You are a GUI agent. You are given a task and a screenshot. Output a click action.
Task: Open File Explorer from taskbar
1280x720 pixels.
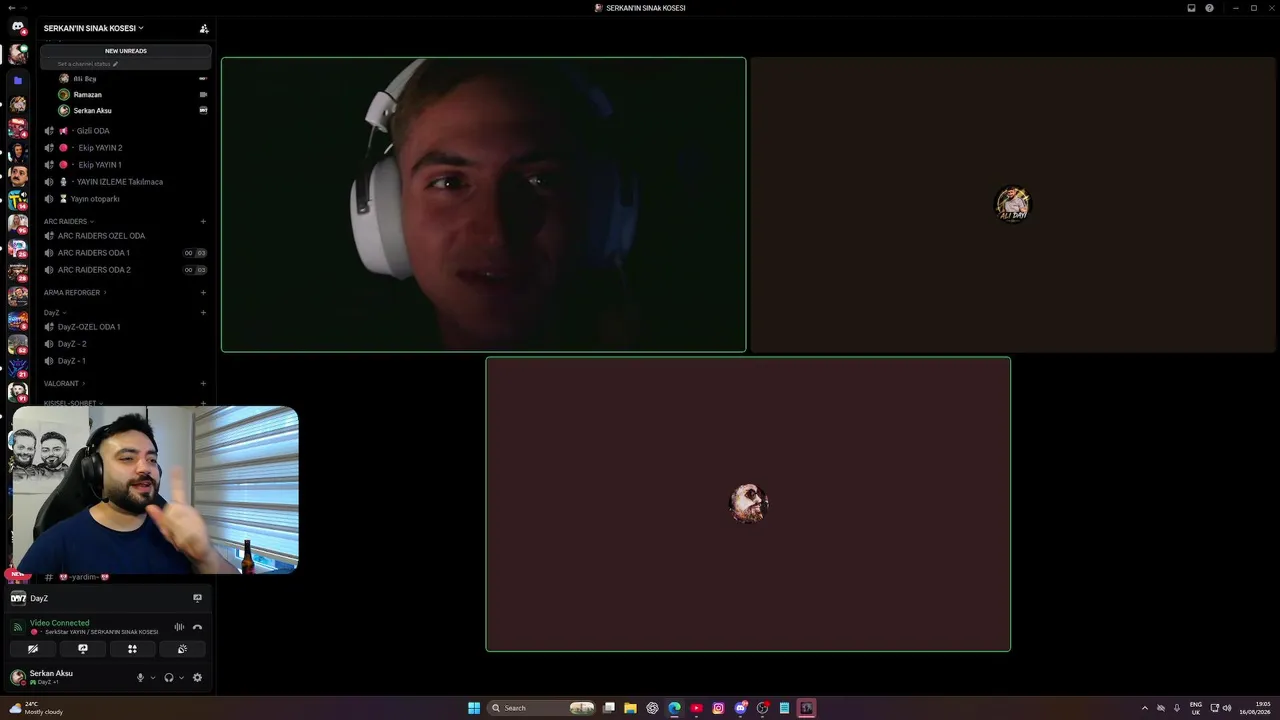(630, 708)
